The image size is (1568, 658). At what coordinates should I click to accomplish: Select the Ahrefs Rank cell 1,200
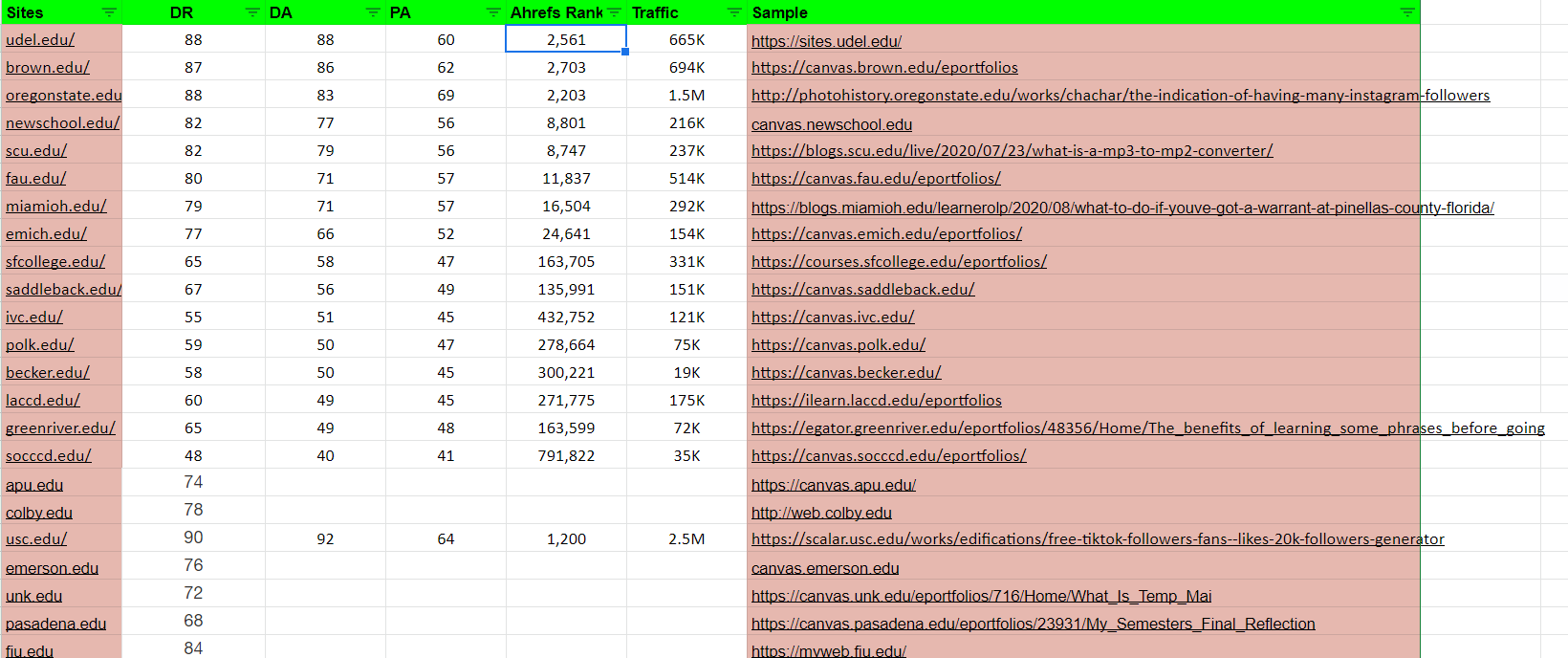pyautogui.click(x=566, y=538)
